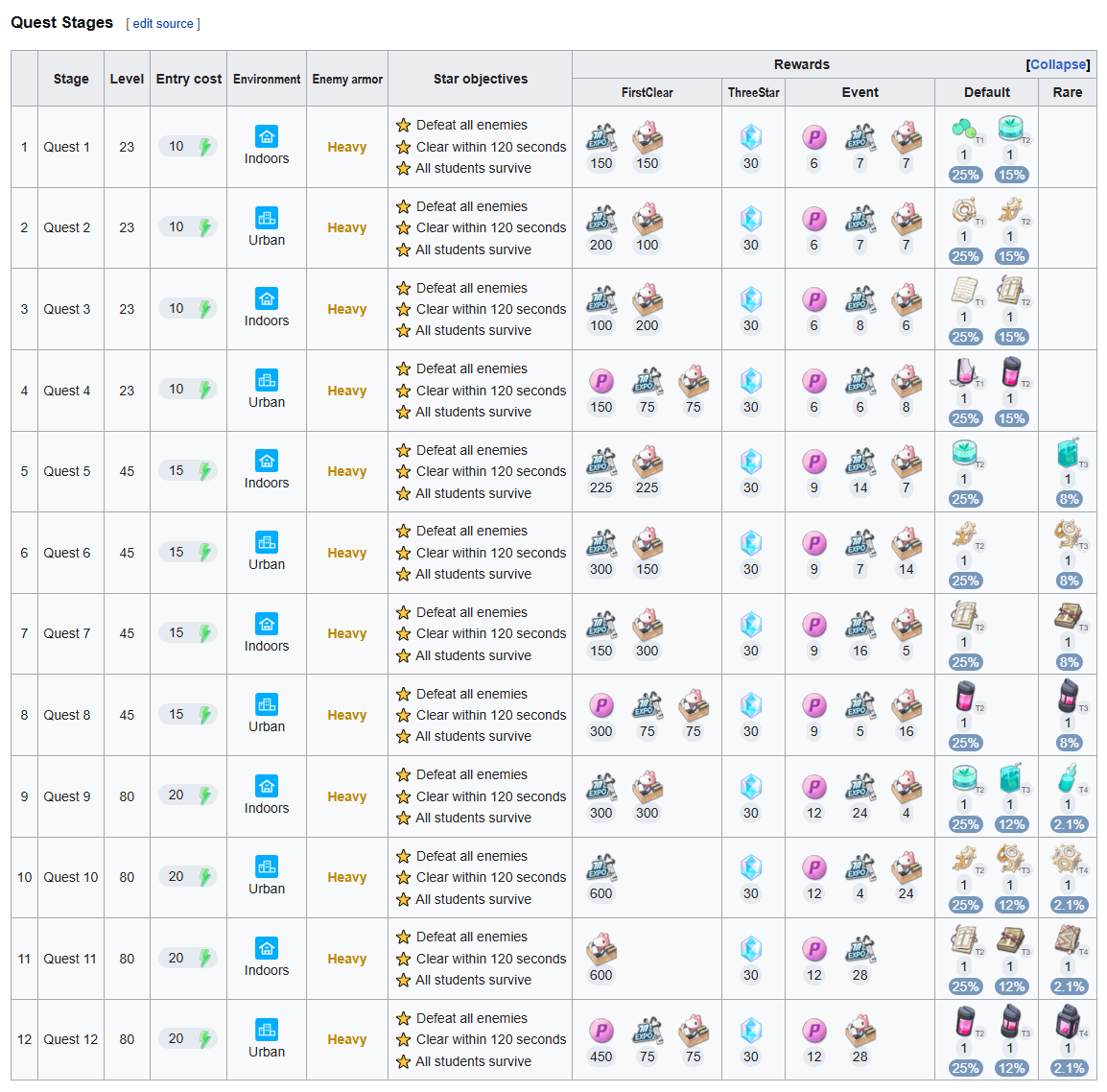Viewport: 1107px width, 1092px height.
Task: Click Quest 1 ThreeStar pyroxene gem icon
Action: tap(750, 137)
